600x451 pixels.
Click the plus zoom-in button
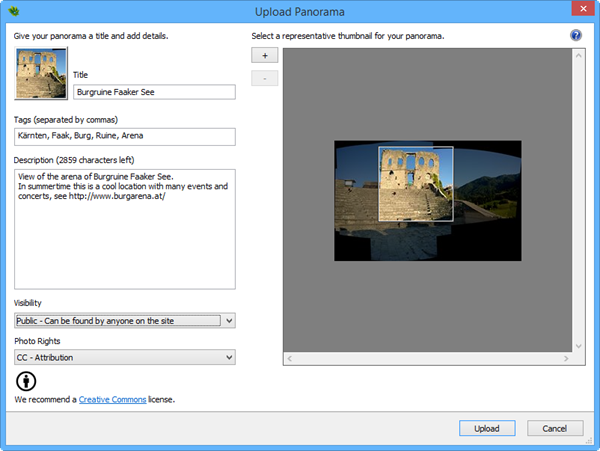tap(264, 57)
